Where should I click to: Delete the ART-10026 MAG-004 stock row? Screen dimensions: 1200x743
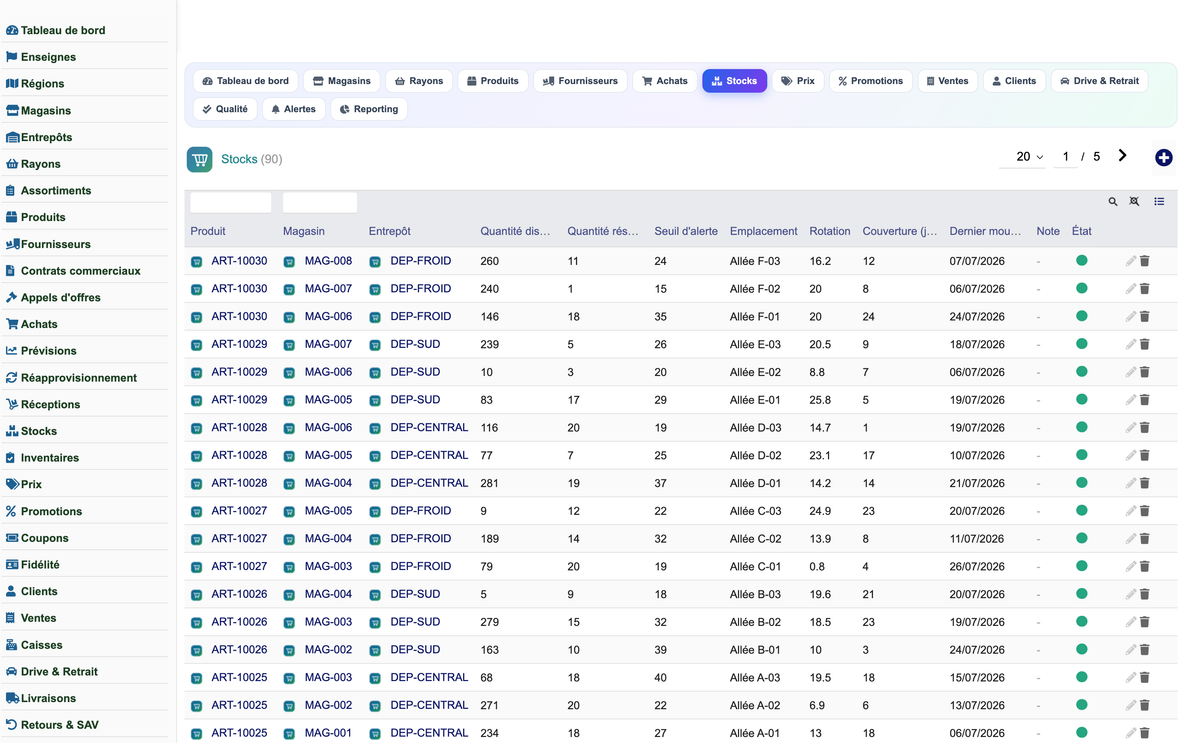pos(1145,594)
